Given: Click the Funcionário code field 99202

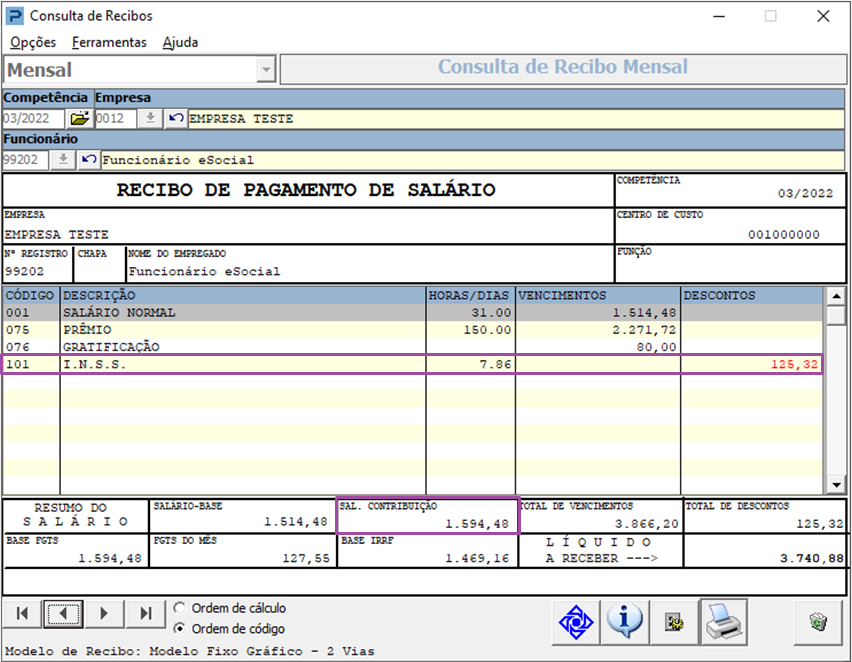Looking at the screenshot, I should coord(26,159).
